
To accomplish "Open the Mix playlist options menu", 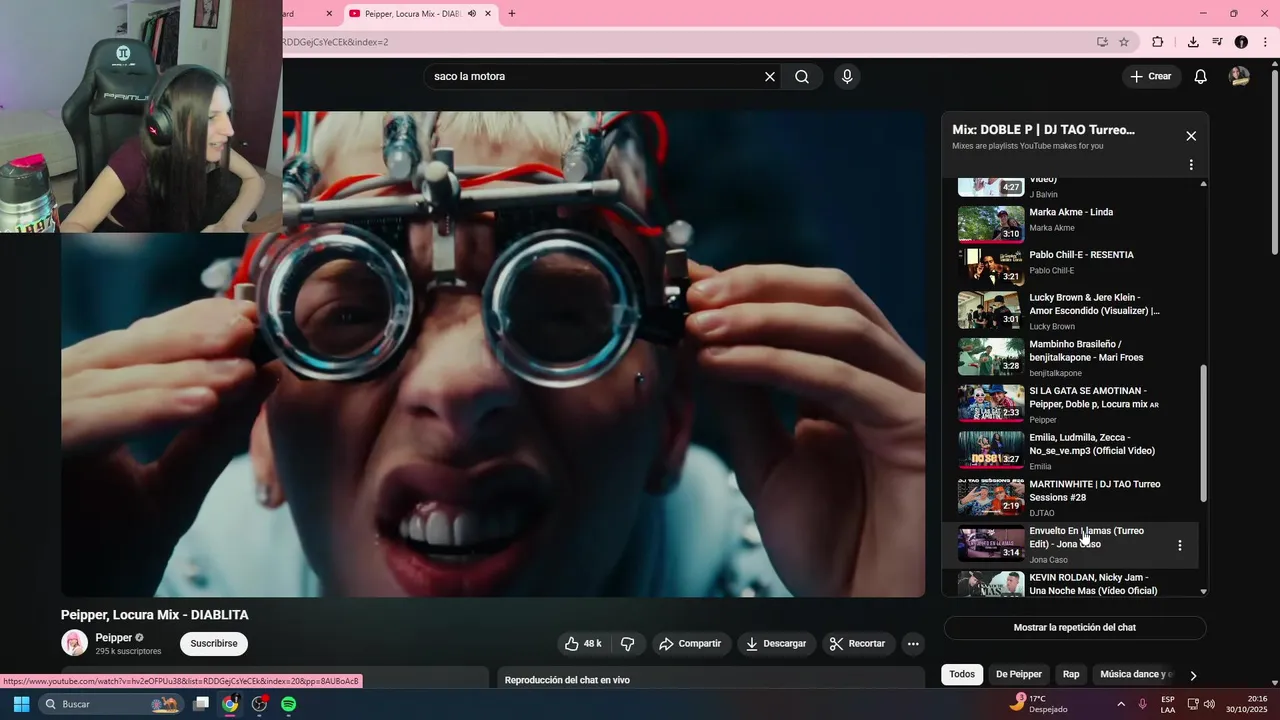I will pyautogui.click(x=1191, y=165).
